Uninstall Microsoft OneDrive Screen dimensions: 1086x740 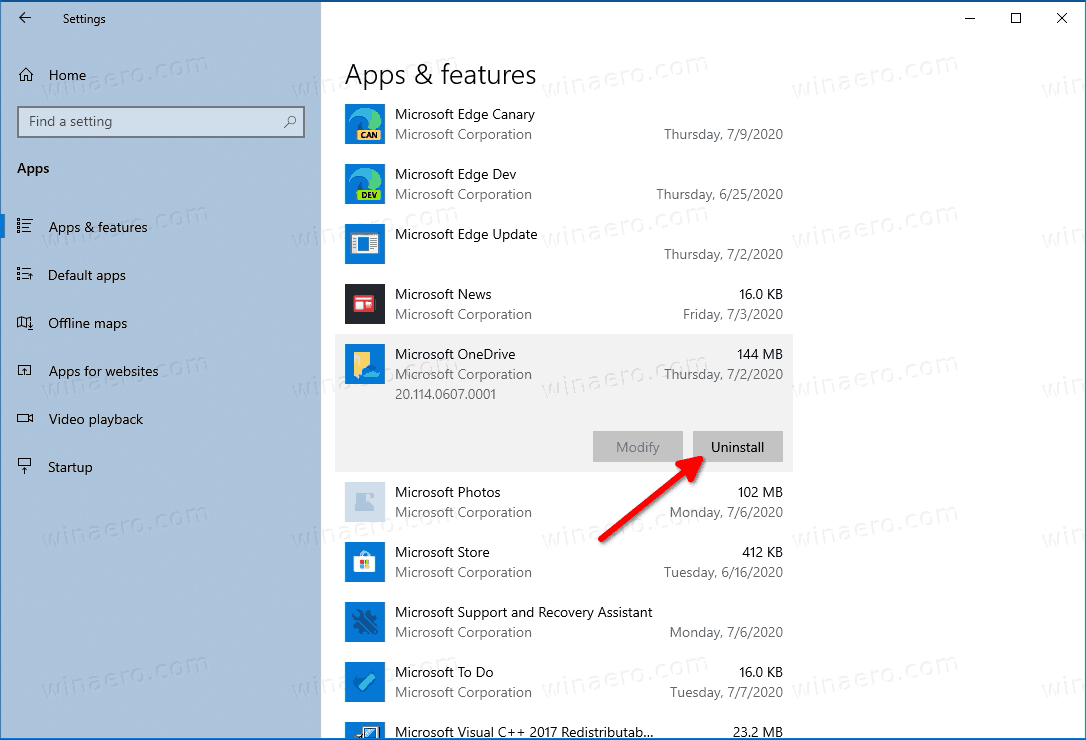(738, 447)
